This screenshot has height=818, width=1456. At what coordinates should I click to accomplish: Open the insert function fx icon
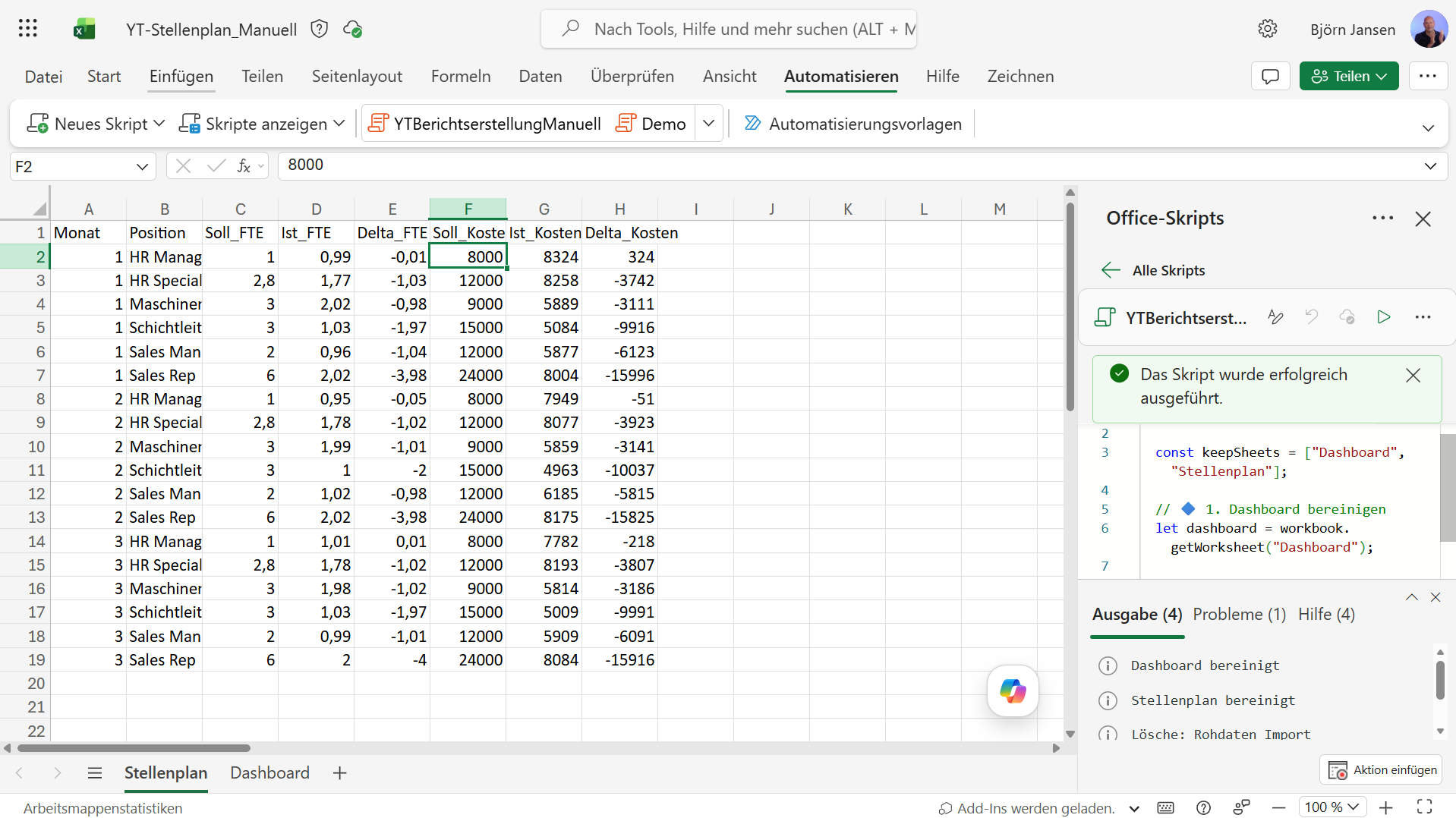244,166
